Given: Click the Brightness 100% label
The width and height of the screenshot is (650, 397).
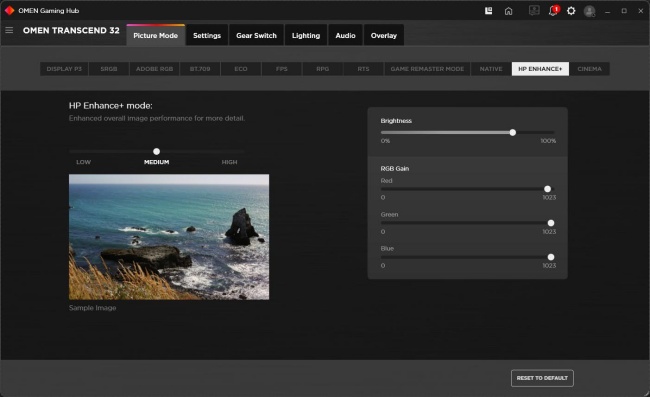Looking at the screenshot, I should point(548,141).
